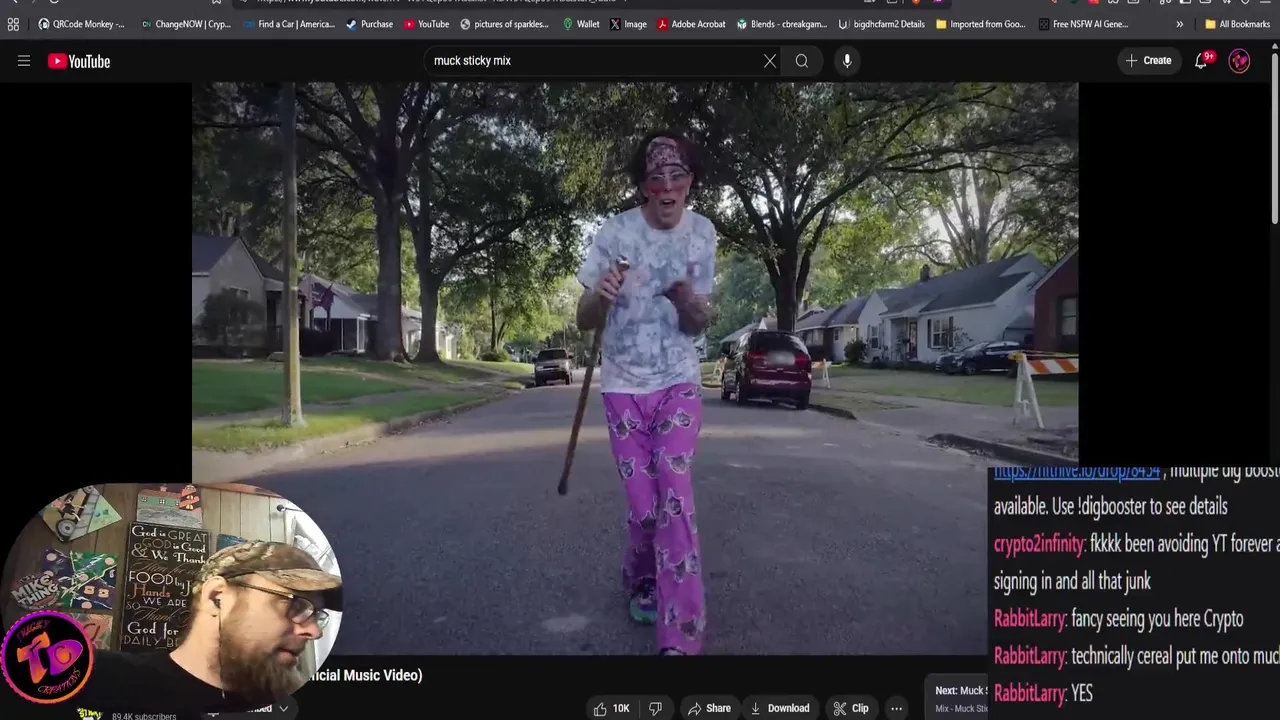
Task: Open the Wallet bookmark
Action: point(581,24)
